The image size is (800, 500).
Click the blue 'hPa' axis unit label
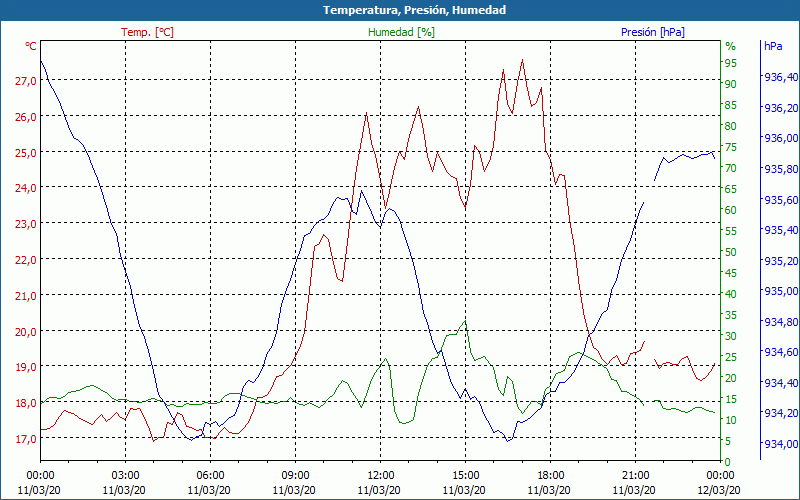point(773,46)
